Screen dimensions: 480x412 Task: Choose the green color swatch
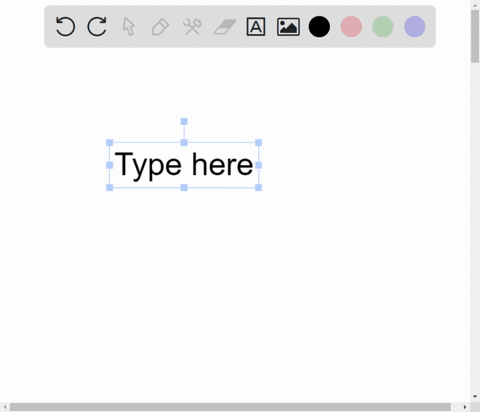(383, 26)
